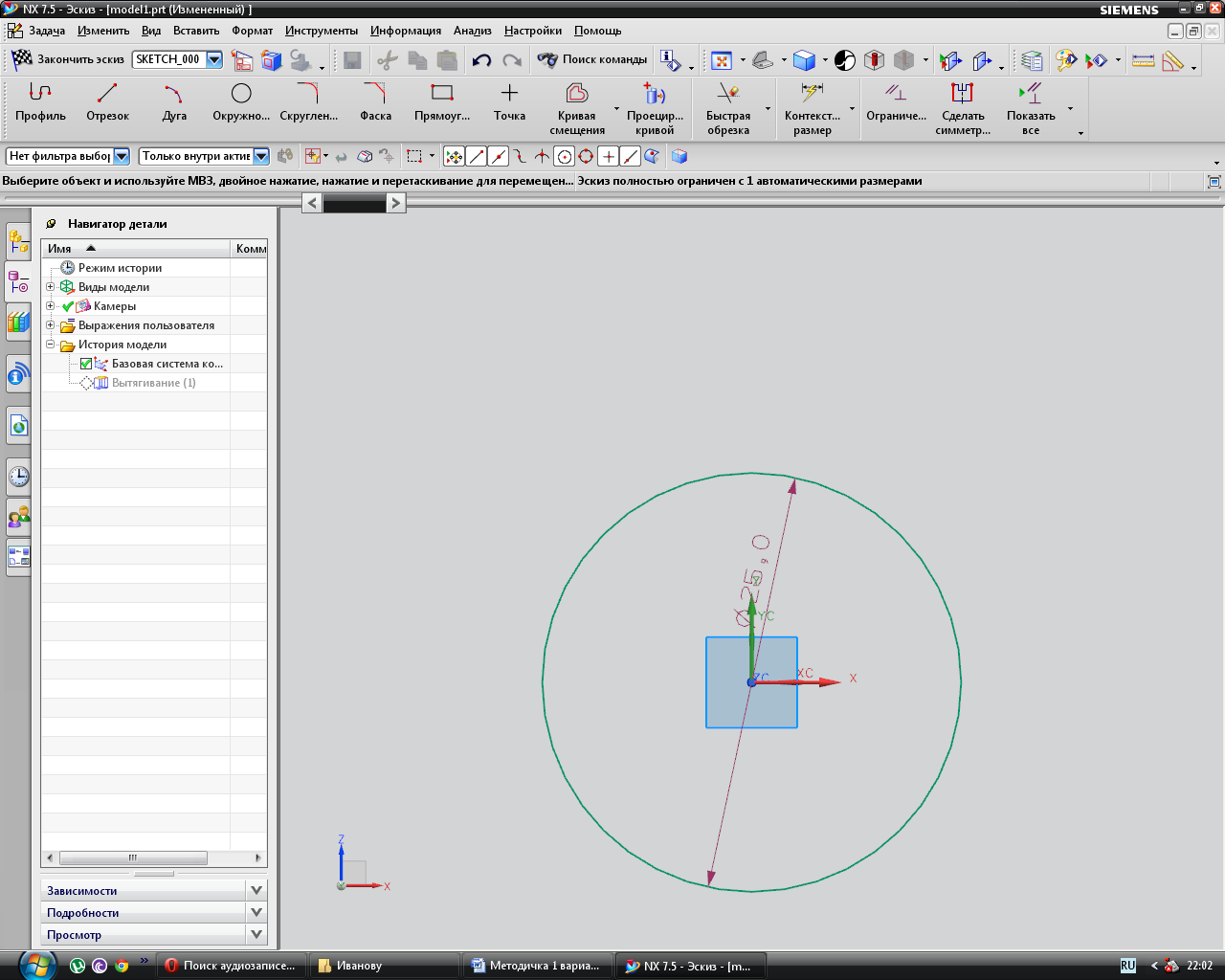Open the Настройки menu
This screenshot has width=1225, height=980.
coord(533,31)
